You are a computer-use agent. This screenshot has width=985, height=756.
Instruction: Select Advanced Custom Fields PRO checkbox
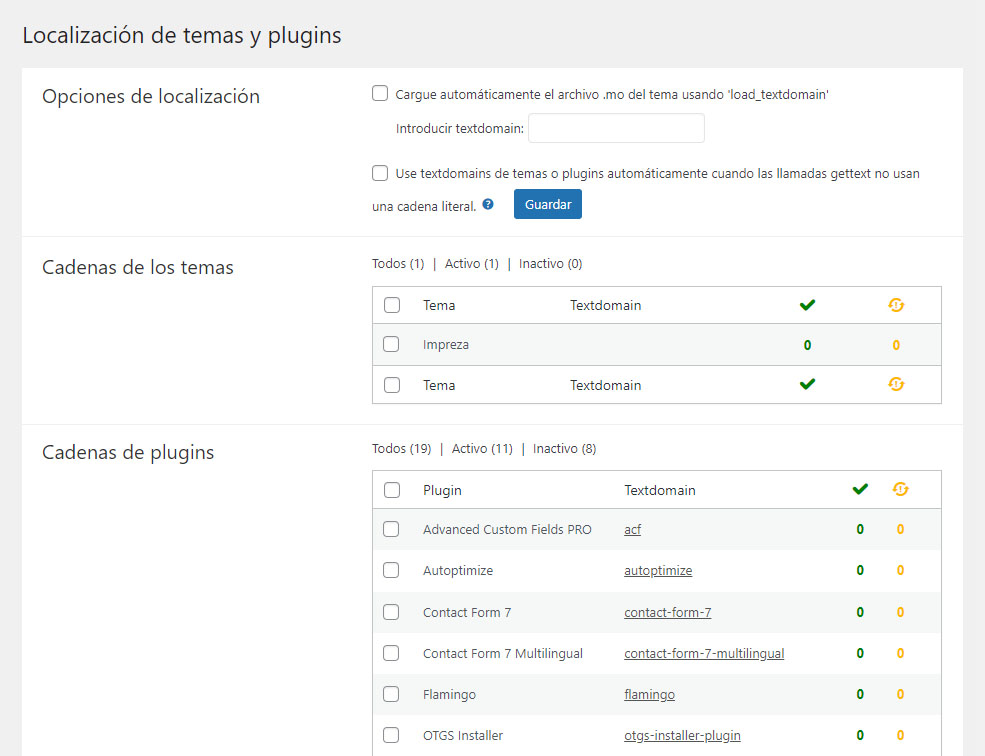point(391,529)
